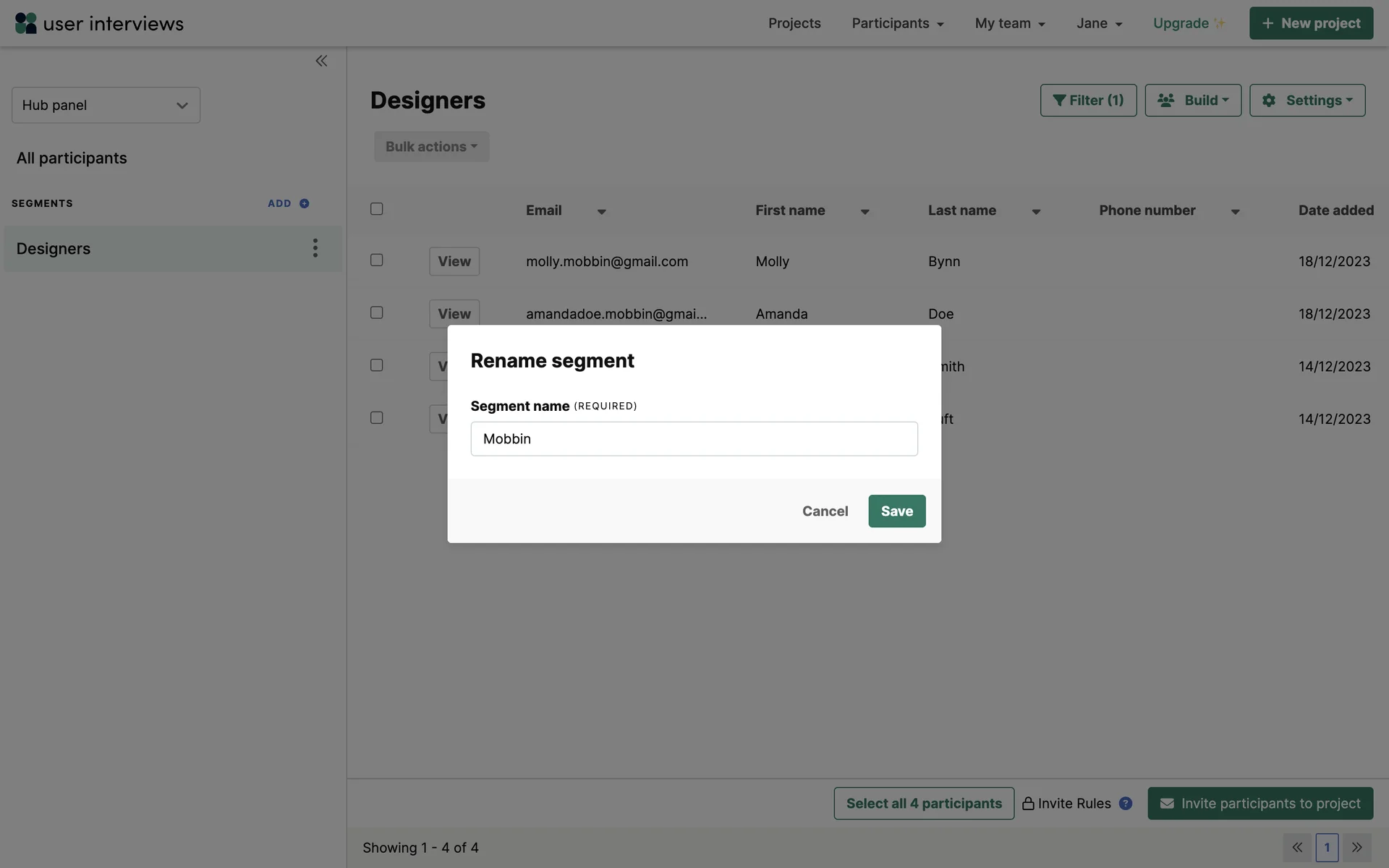Click the Segment name input field

[x=694, y=438]
